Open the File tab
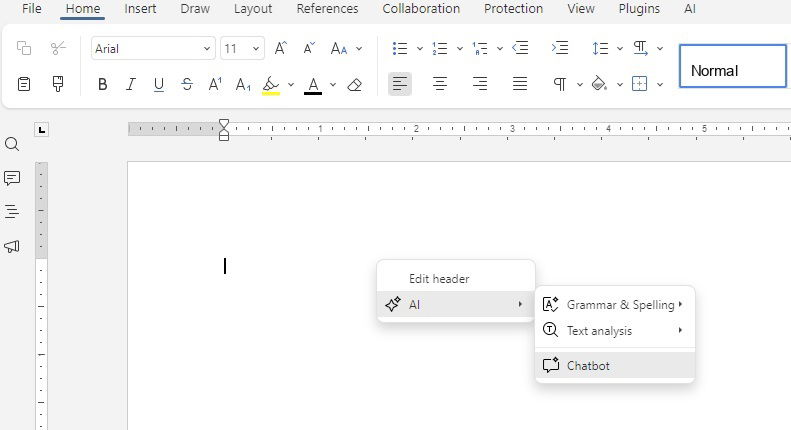 [x=32, y=9]
